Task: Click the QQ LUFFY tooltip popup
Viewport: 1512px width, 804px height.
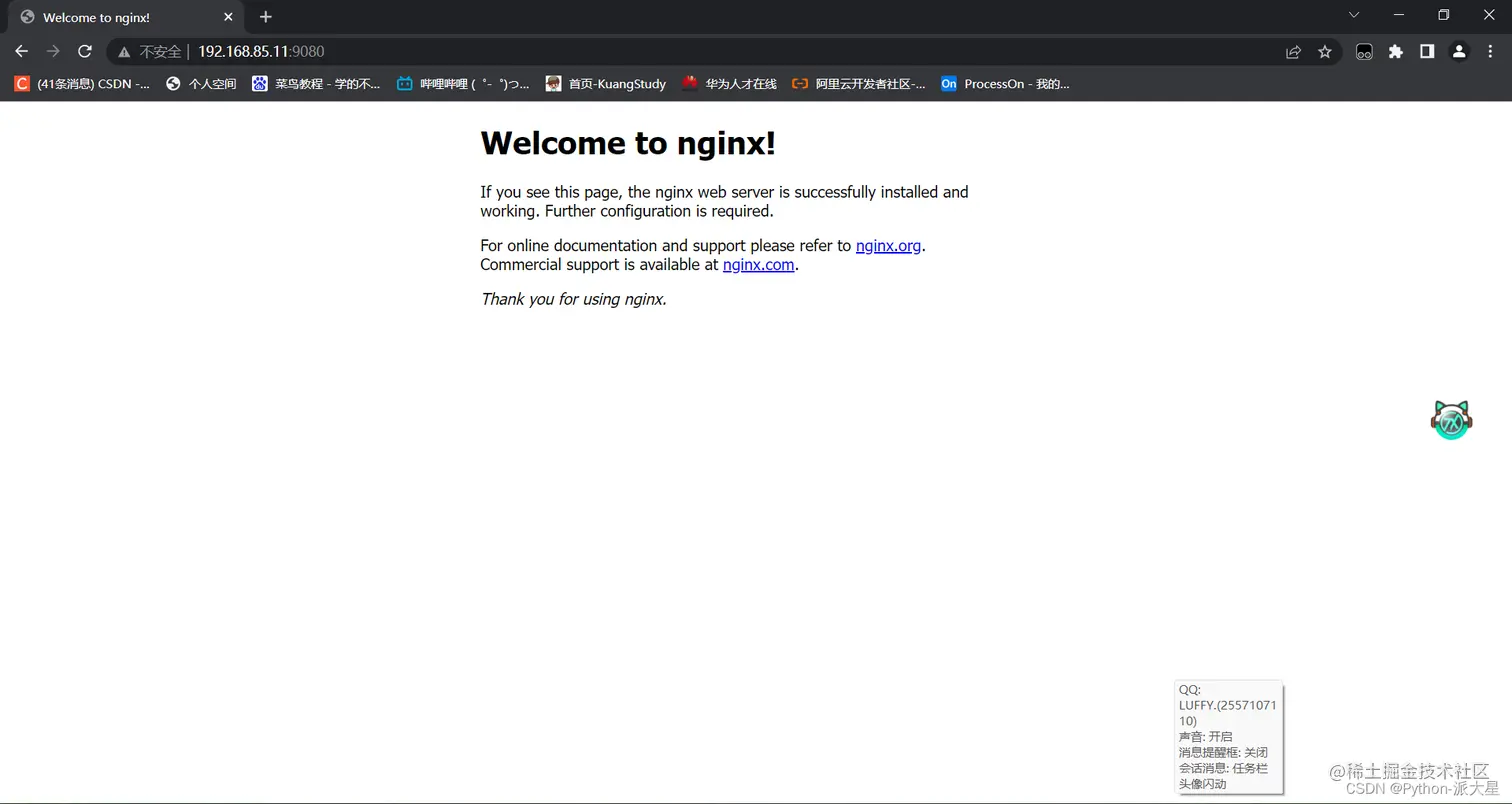Action: [1229, 737]
